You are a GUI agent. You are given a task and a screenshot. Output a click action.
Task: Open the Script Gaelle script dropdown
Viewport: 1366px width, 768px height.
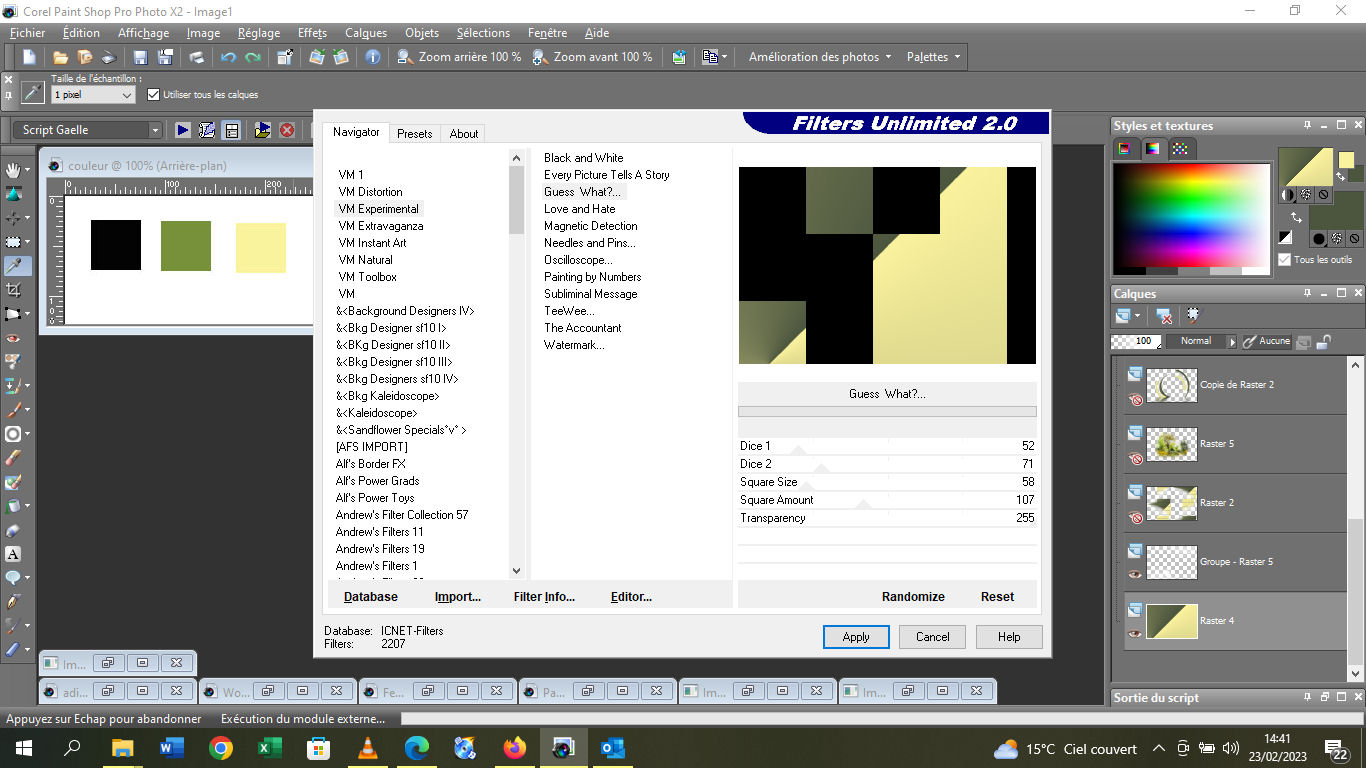pyautogui.click(x=155, y=130)
